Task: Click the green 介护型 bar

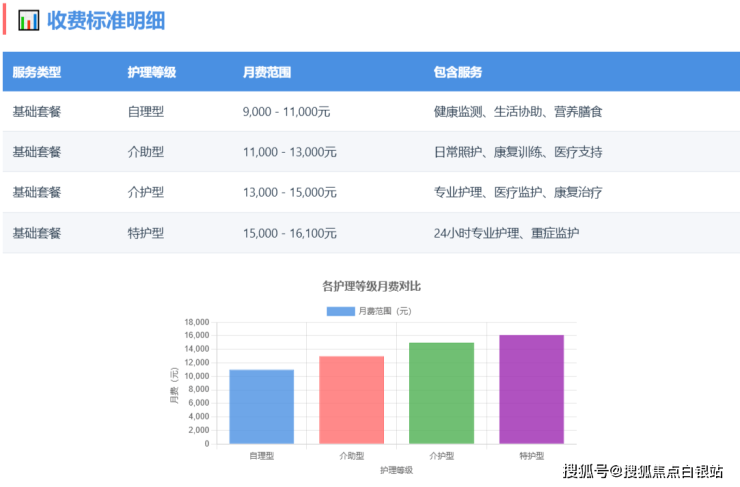Action: (441, 392)
